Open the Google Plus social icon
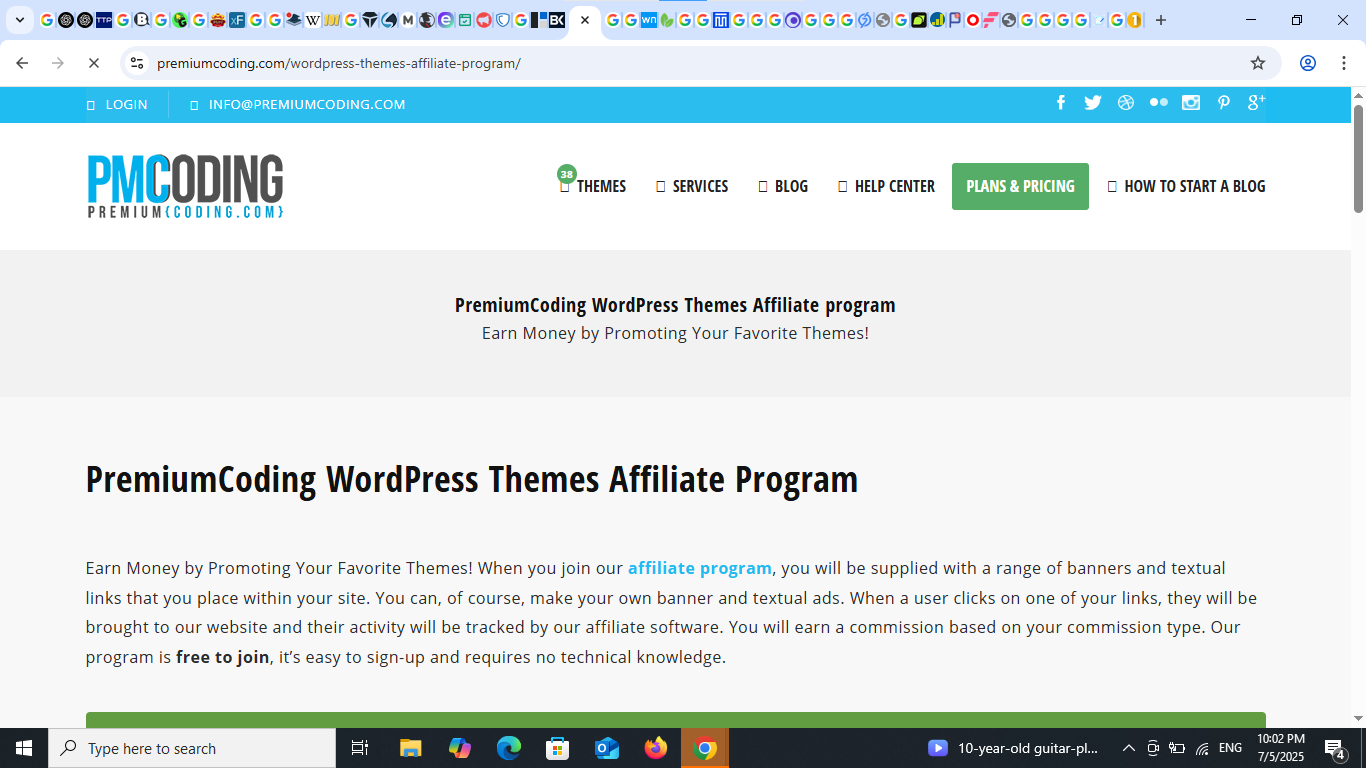Viewport: 1366px width, 768px height. [1256, 103]
